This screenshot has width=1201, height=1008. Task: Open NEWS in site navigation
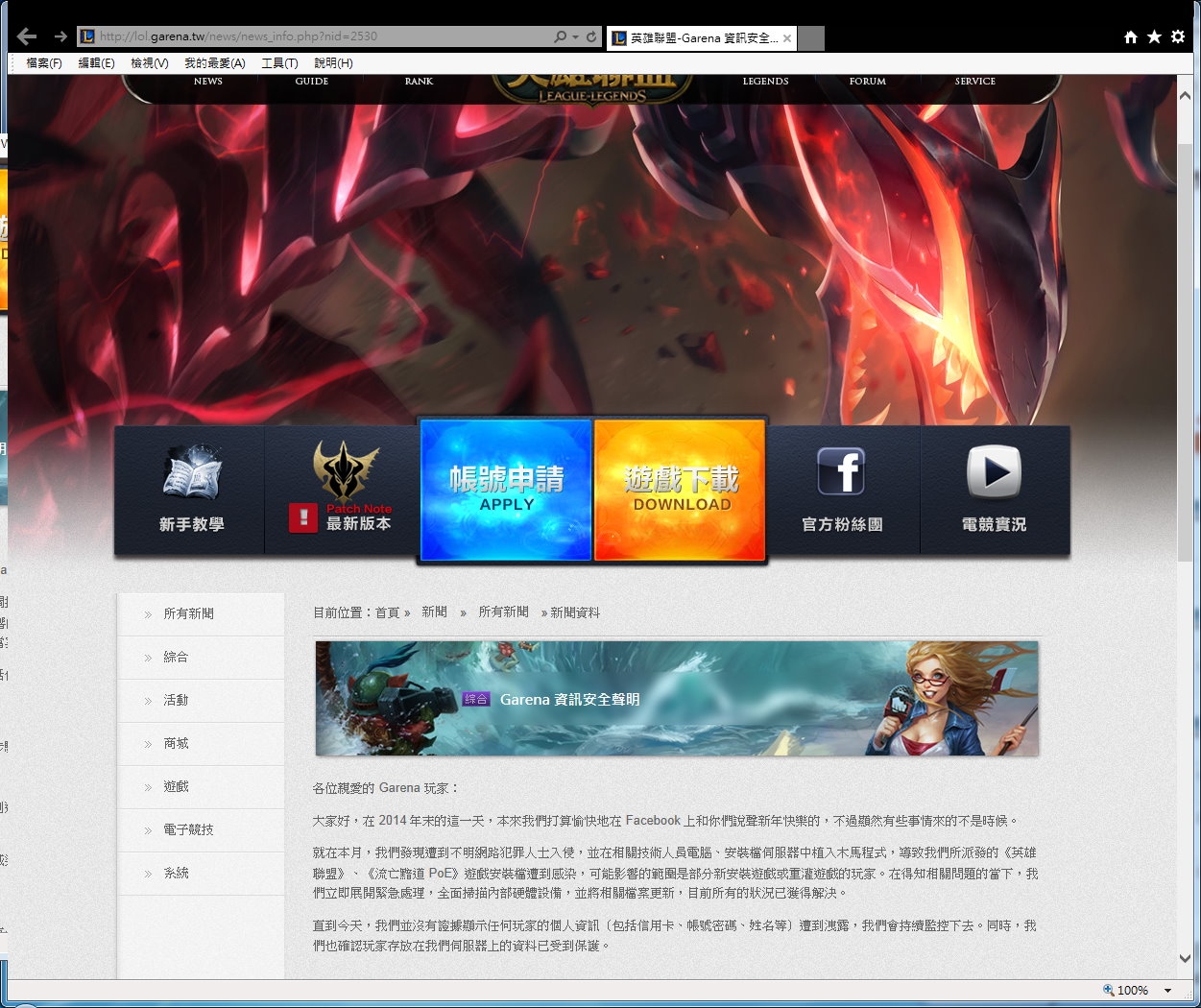click(208, 82)
